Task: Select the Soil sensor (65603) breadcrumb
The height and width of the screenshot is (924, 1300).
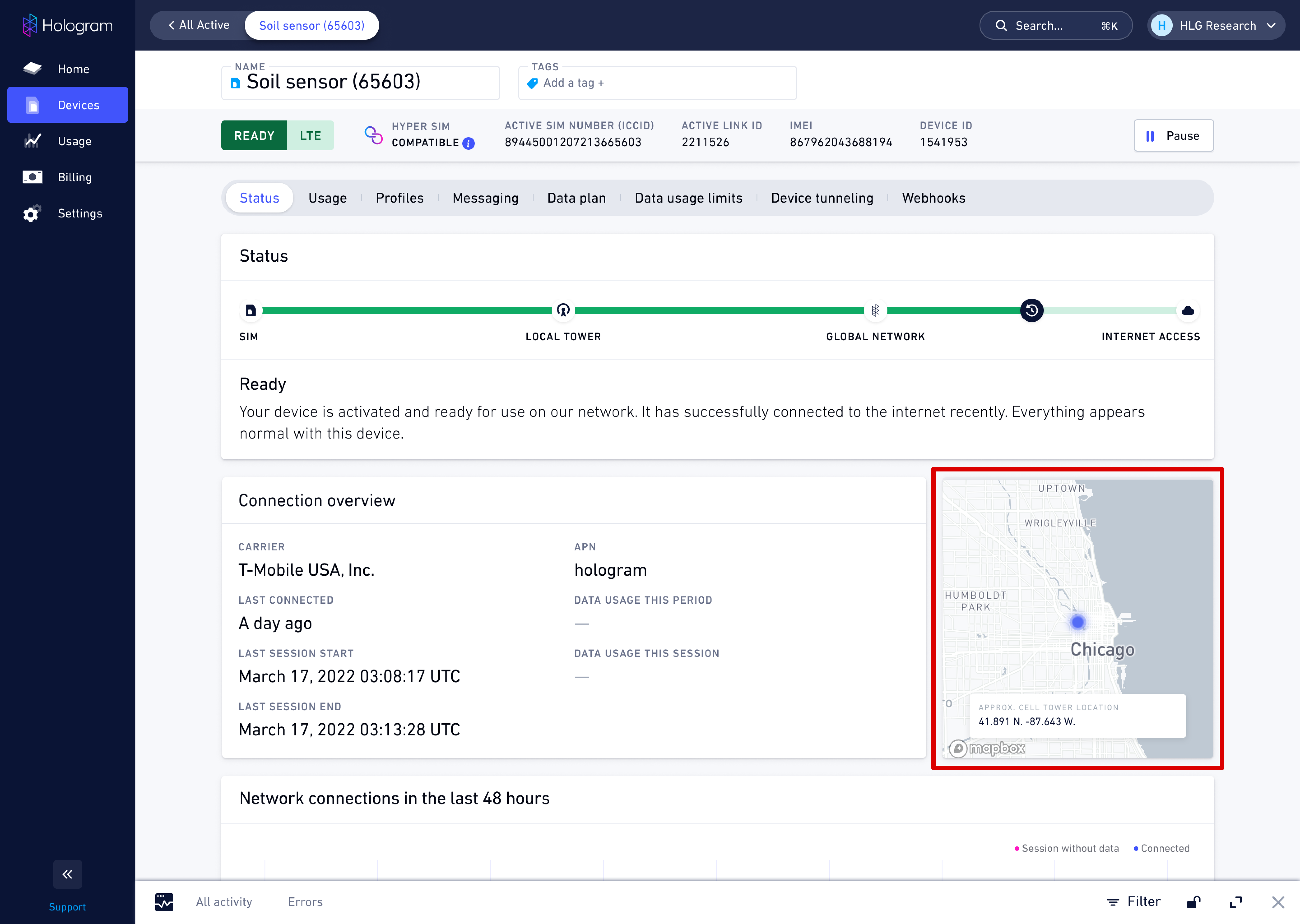Action: click(312, 25)
